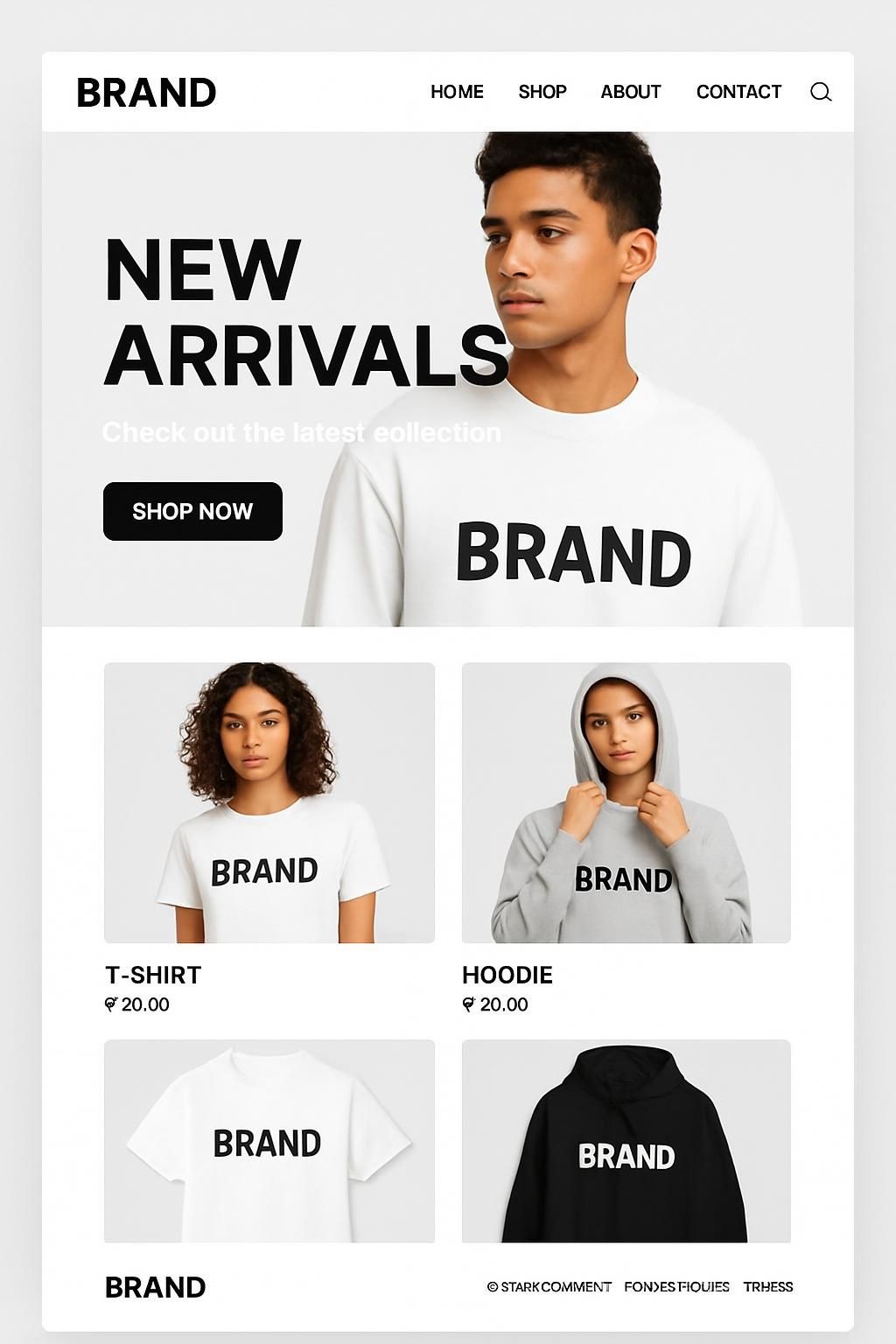This screenshot has width=896, height=1344.
Task: Open the SHOP menu item
Action: [542, 92]
